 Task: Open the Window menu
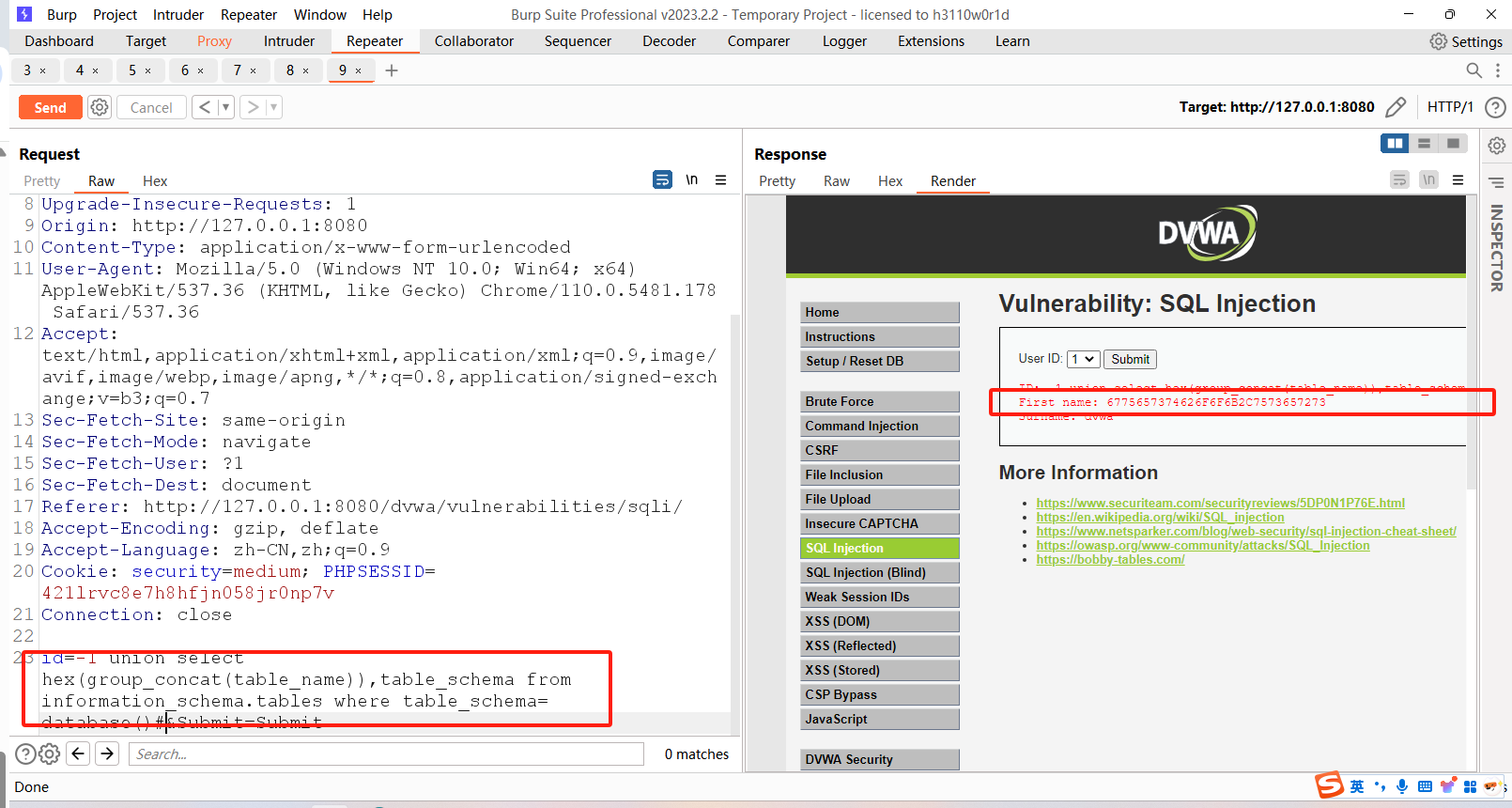[x=320, y=14]
